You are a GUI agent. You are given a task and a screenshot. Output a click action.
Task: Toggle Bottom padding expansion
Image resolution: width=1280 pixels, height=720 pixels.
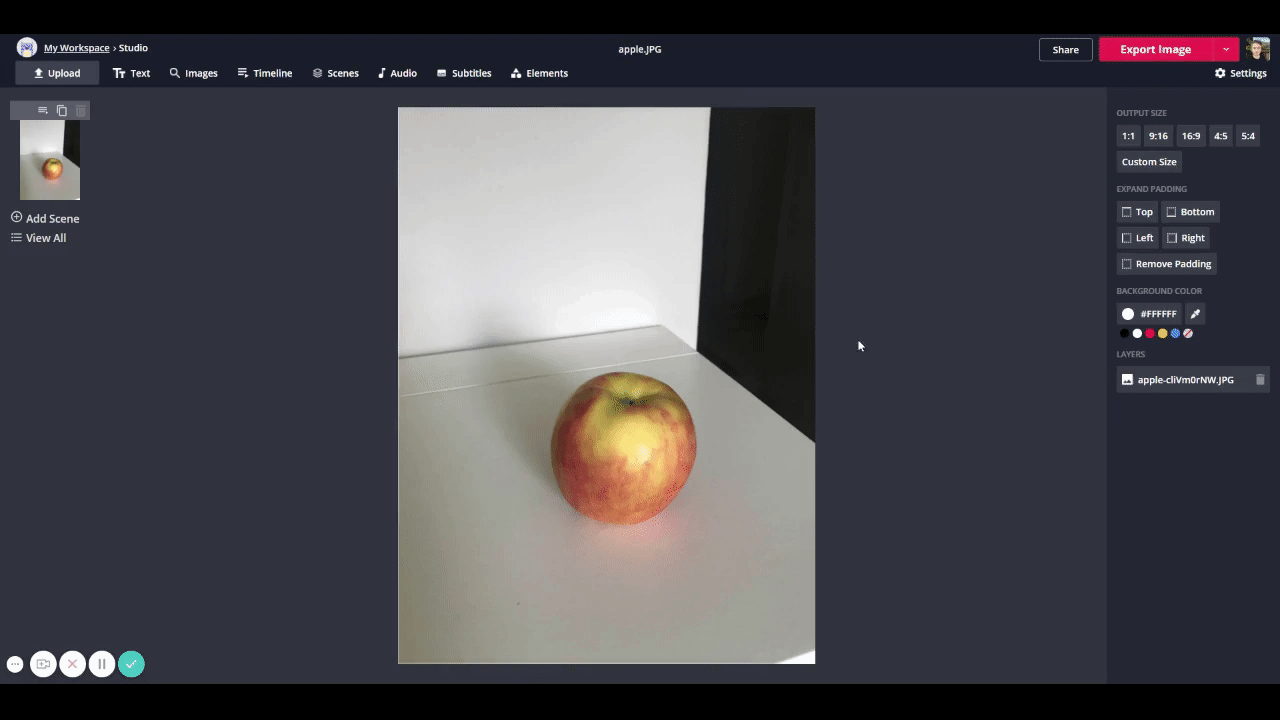[x=1189, y=212]
